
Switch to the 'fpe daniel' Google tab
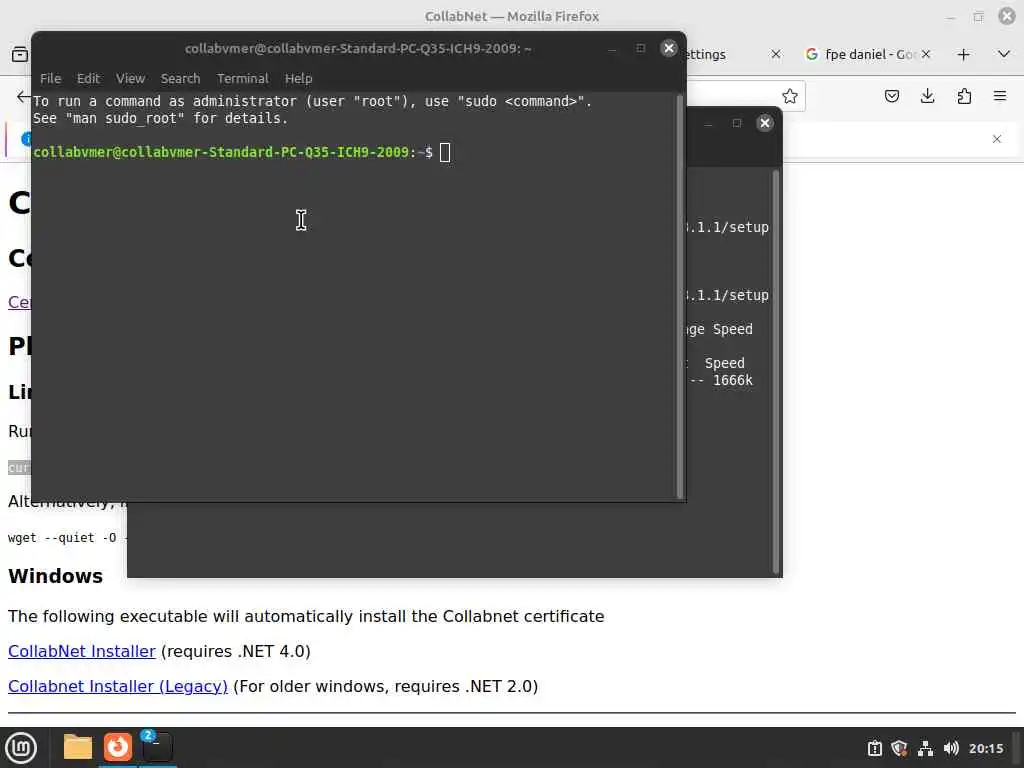coord(861,54)
